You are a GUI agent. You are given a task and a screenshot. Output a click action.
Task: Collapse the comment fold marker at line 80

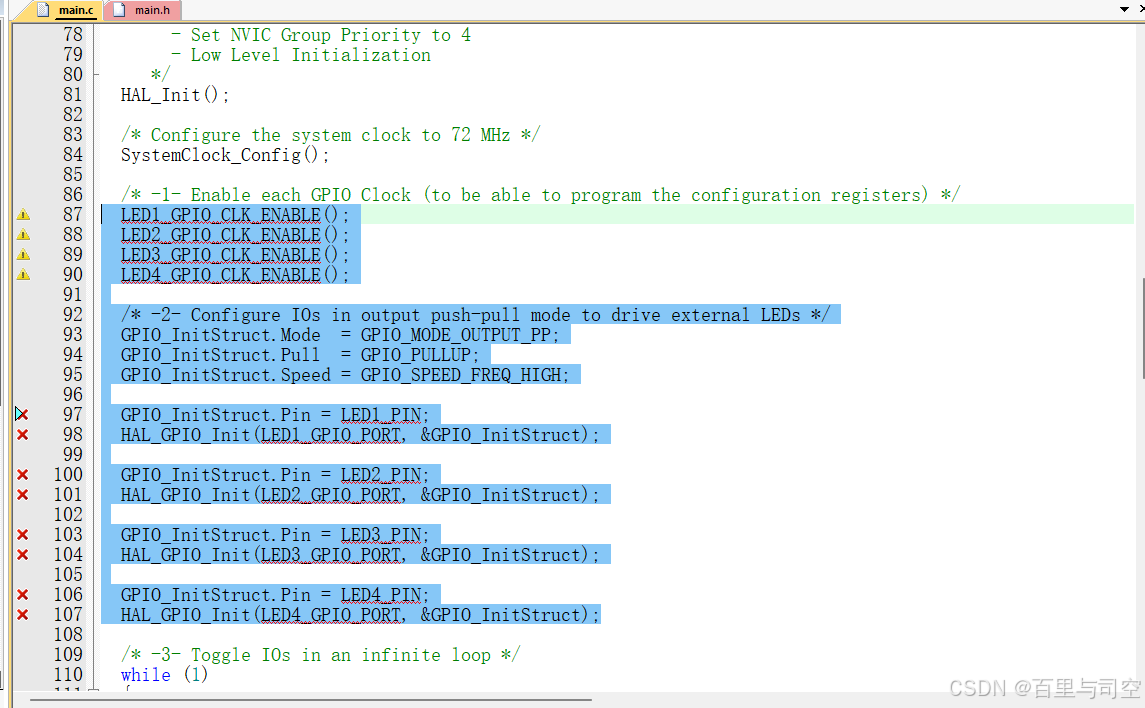coord(94,74)
